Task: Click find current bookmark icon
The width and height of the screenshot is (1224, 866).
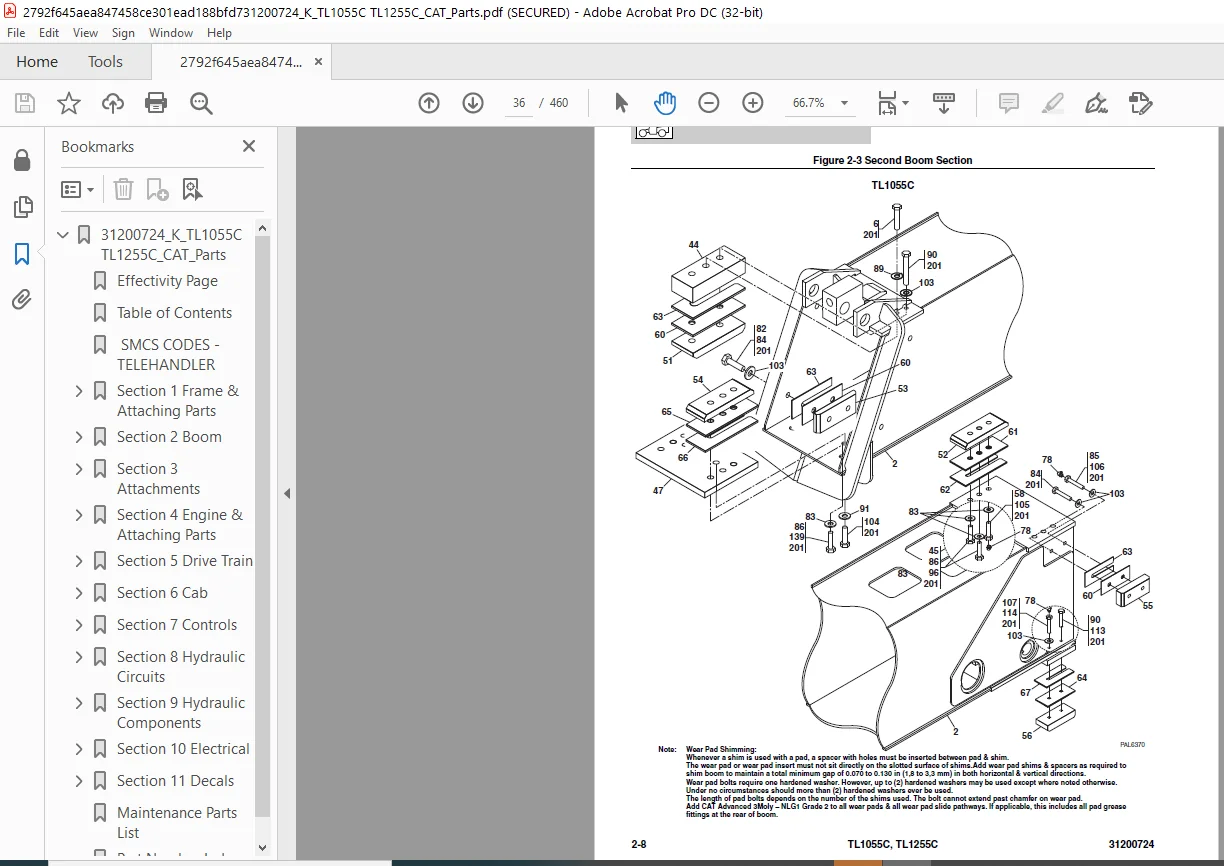Action: (192, 189)
